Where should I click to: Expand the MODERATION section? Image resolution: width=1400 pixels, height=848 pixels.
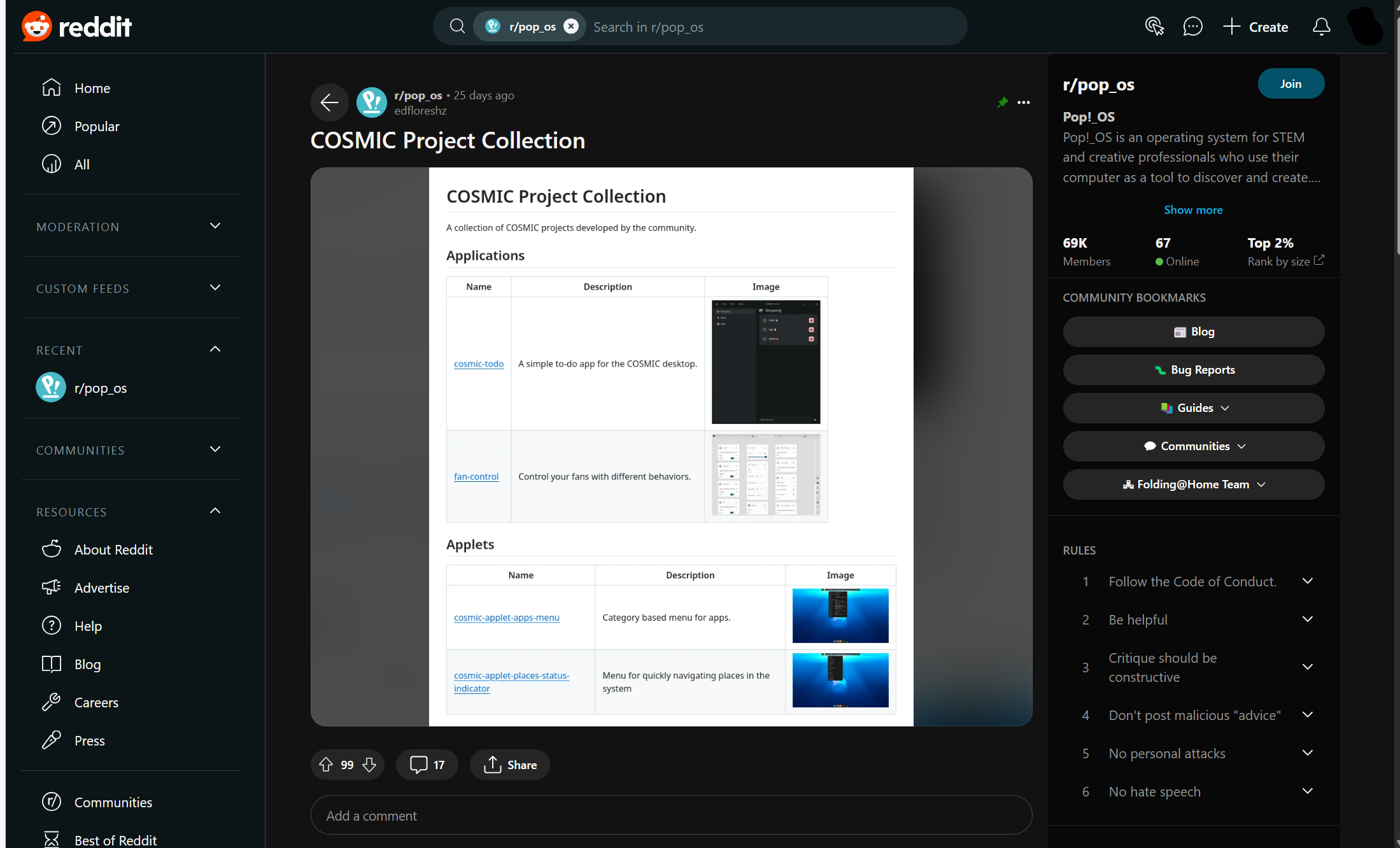pyautogui.click(x=215, y=226)
